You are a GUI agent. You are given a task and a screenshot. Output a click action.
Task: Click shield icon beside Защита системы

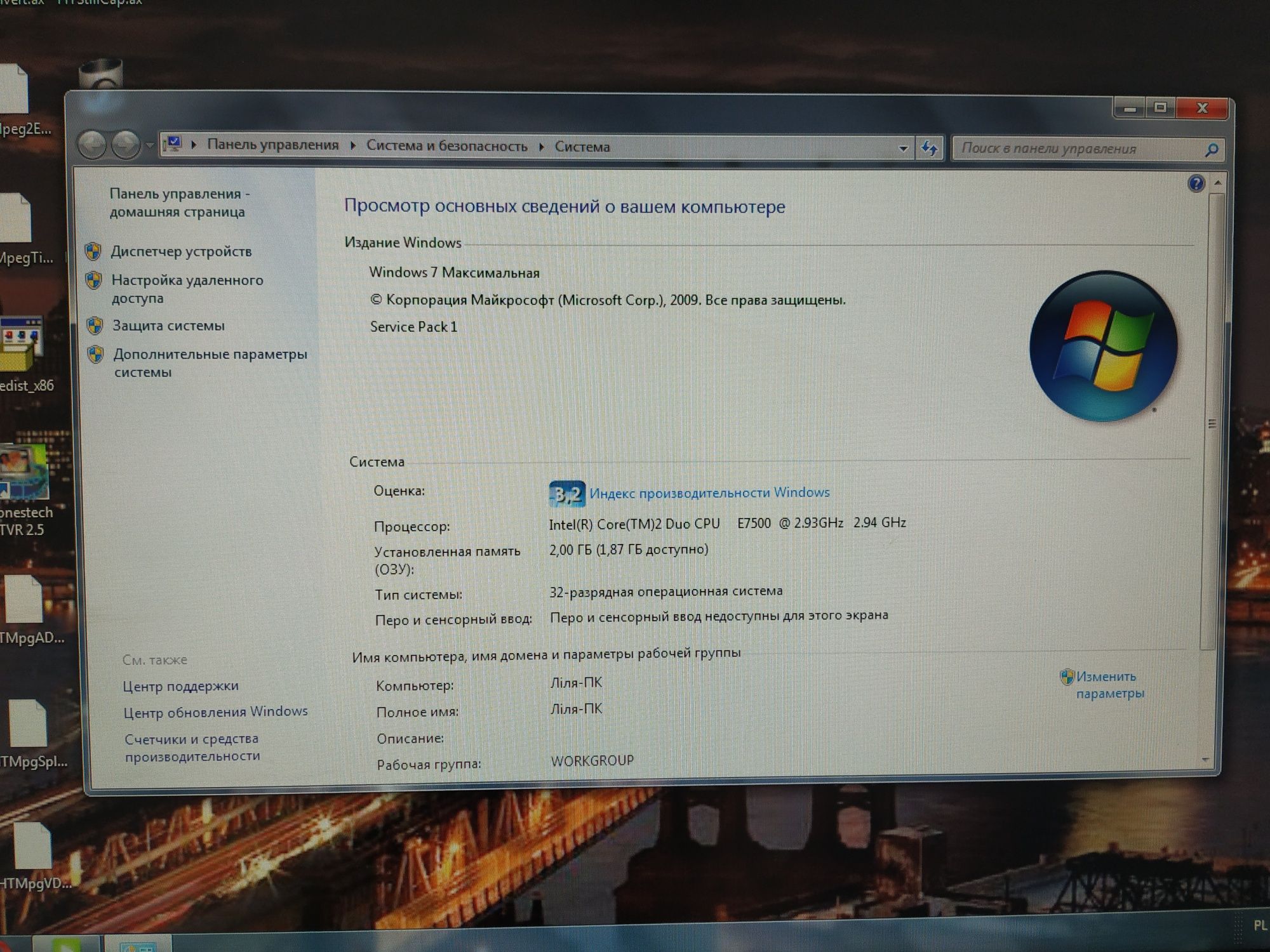click(95, 326)
